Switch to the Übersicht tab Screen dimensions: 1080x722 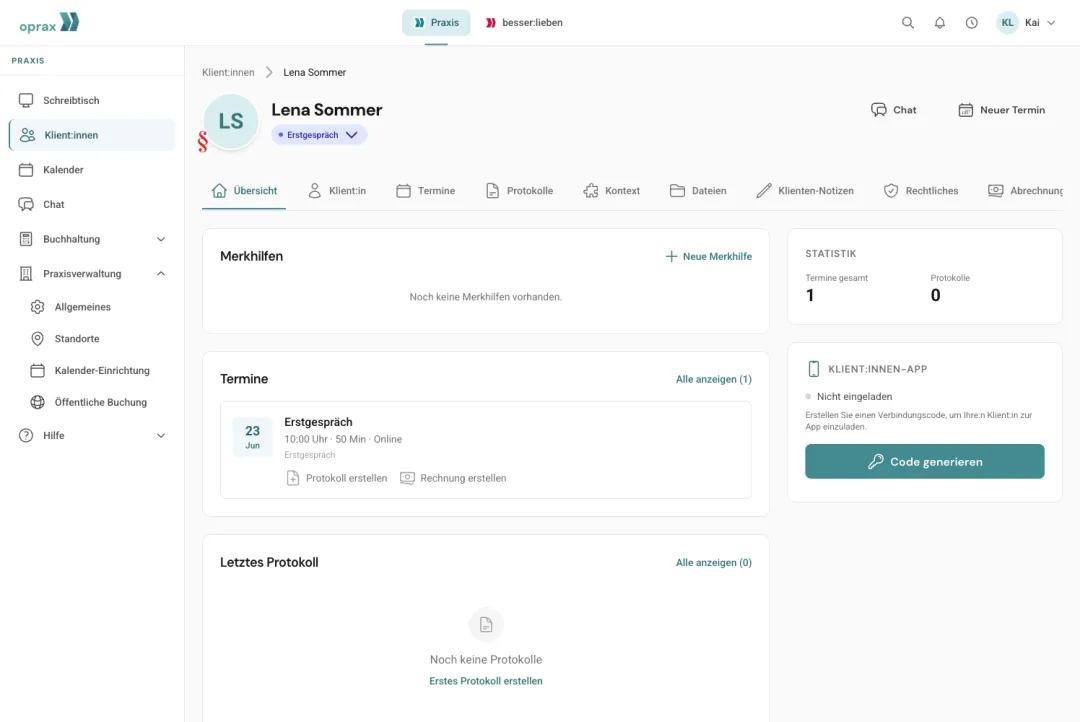click(x=244, y=191)
